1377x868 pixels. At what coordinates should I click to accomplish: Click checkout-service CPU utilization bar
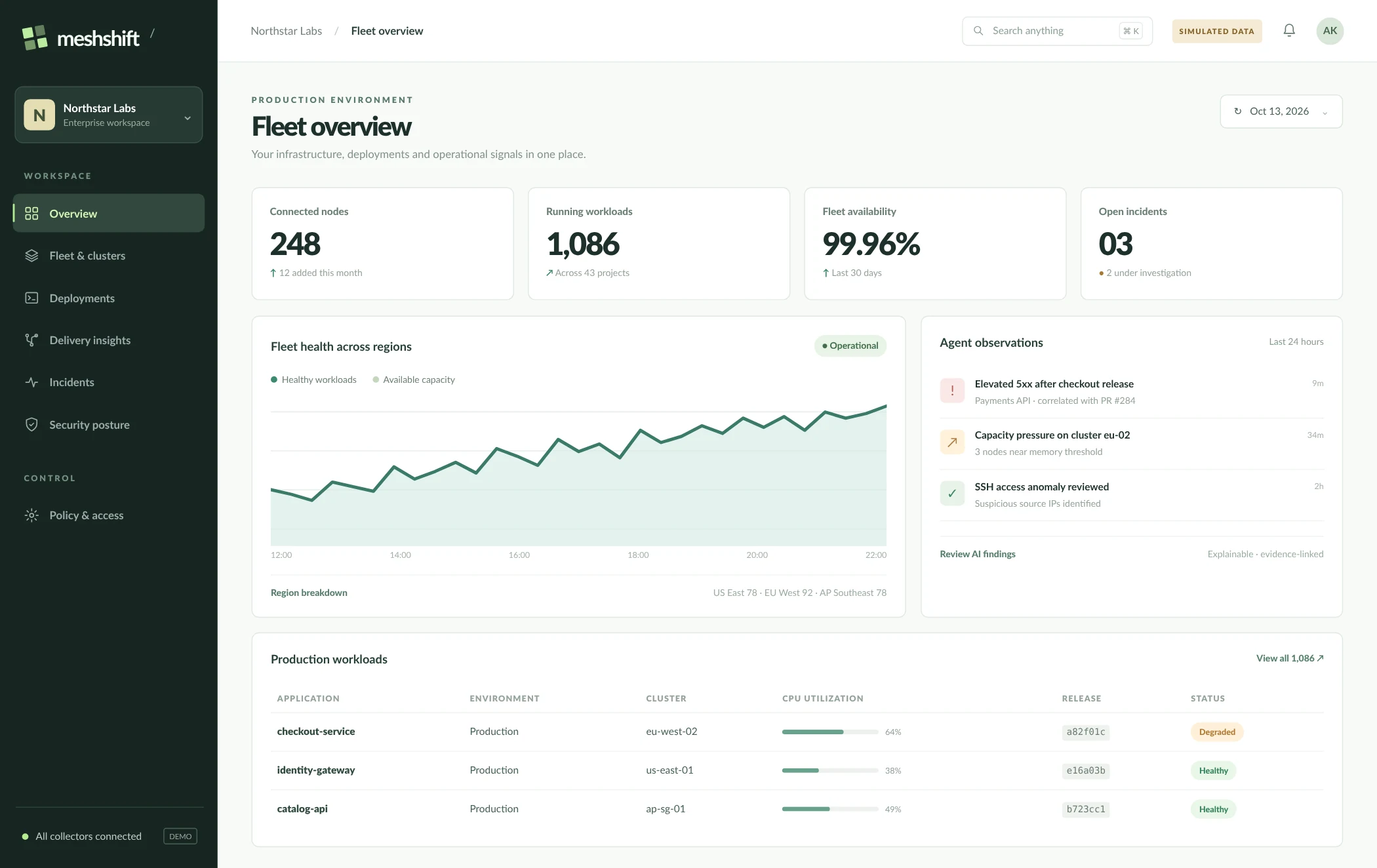(830, 732)
